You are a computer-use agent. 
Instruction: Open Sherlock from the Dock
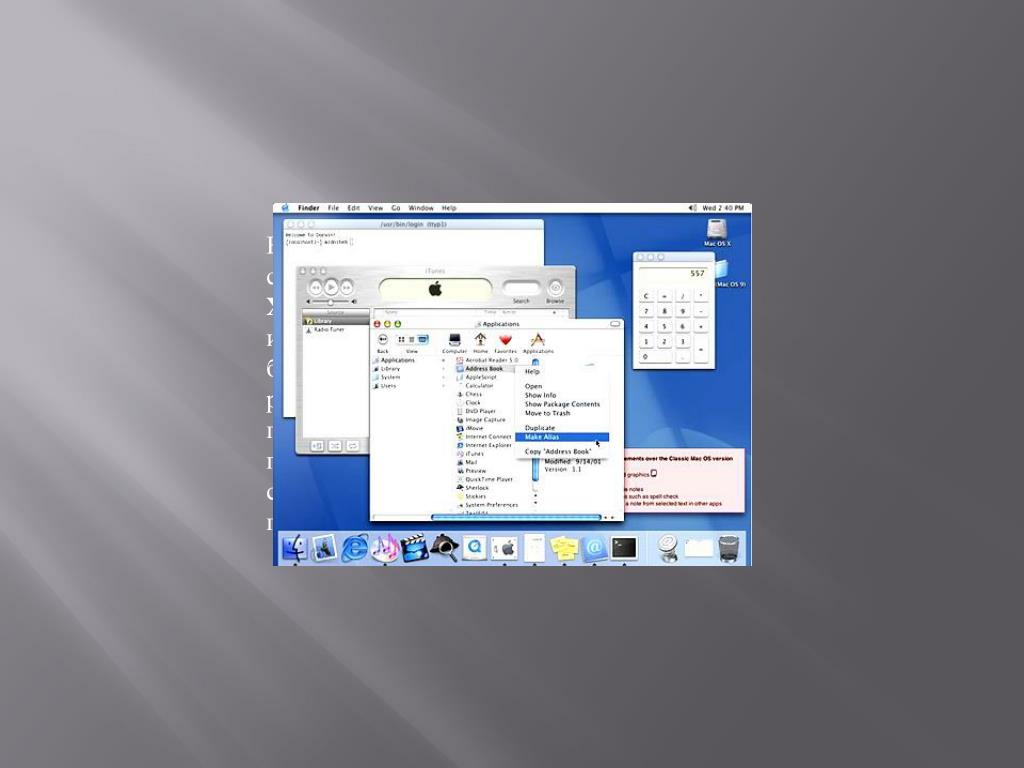(x=444, y=547)
